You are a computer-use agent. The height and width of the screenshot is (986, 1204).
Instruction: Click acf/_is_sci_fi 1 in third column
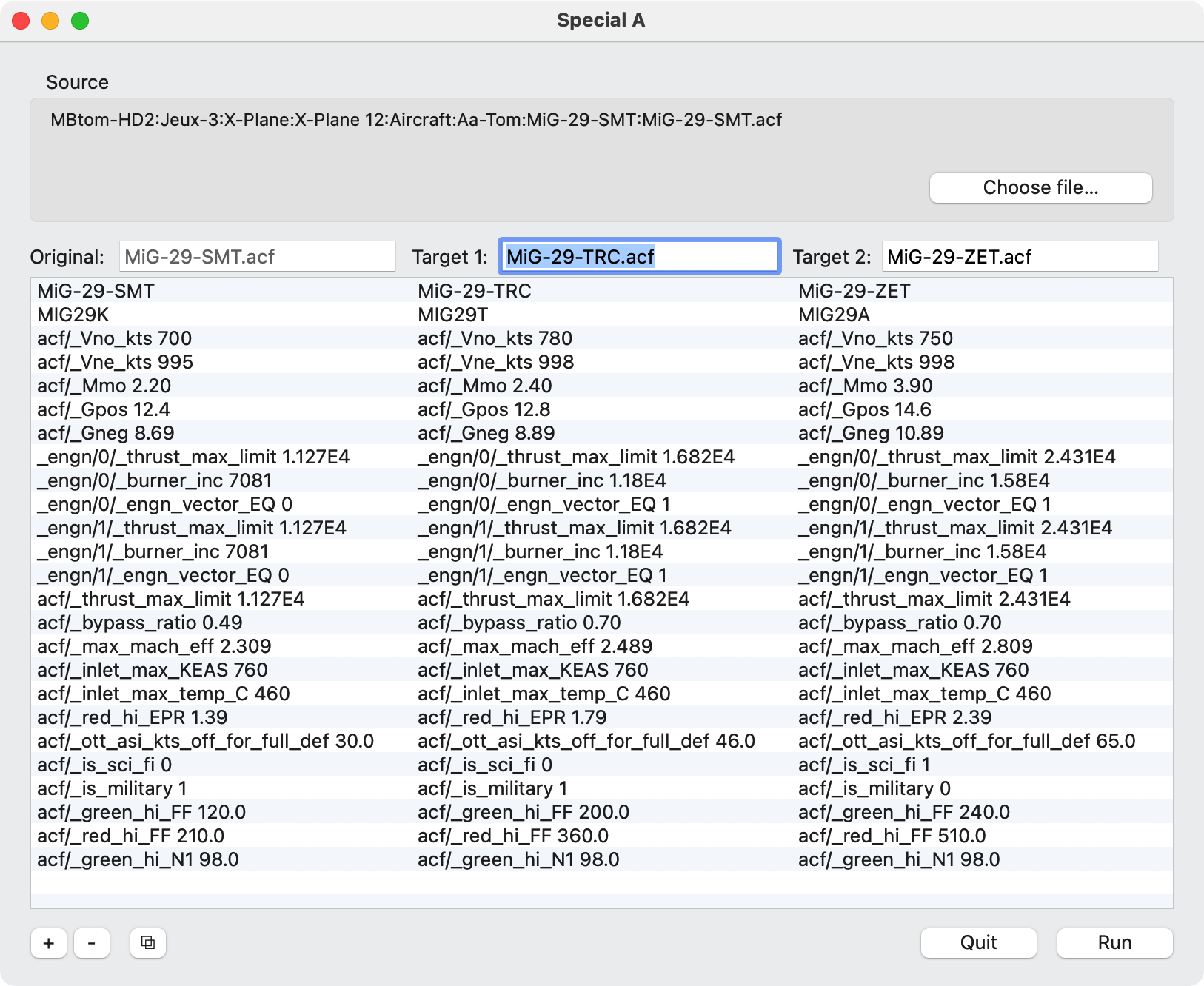pyautogui.click(x=863, y=765)
